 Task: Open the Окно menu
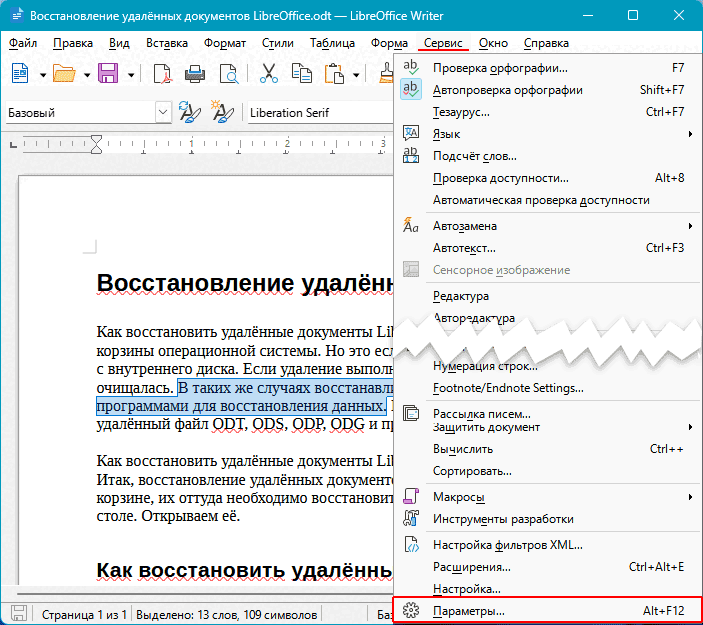pos(493,43)
